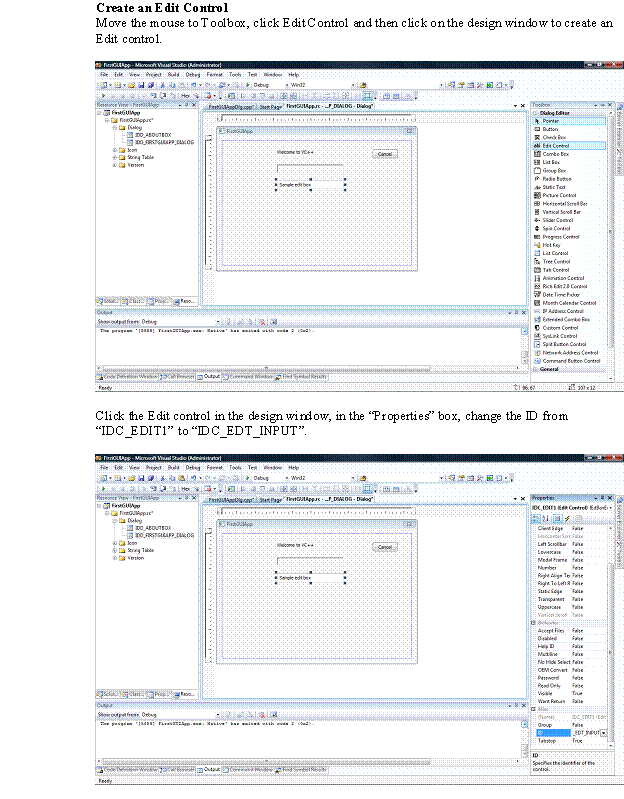The image size is (624, 799).
Task: Select 'Sample edit box' control in Toolbox screenshot
Action: click(310, 184)
